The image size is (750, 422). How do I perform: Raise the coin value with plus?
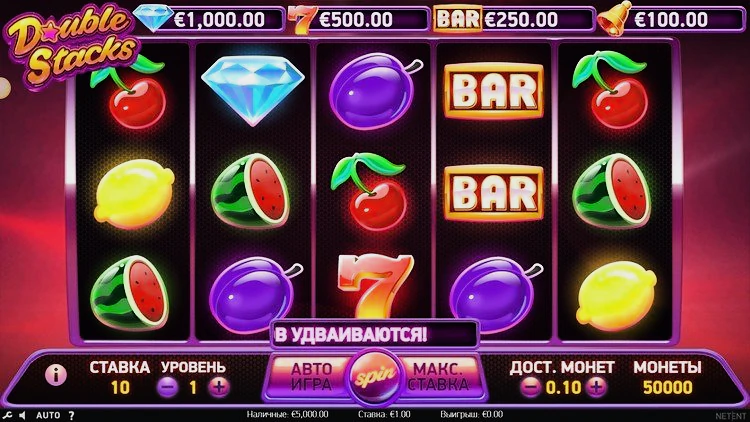(596, 387)
